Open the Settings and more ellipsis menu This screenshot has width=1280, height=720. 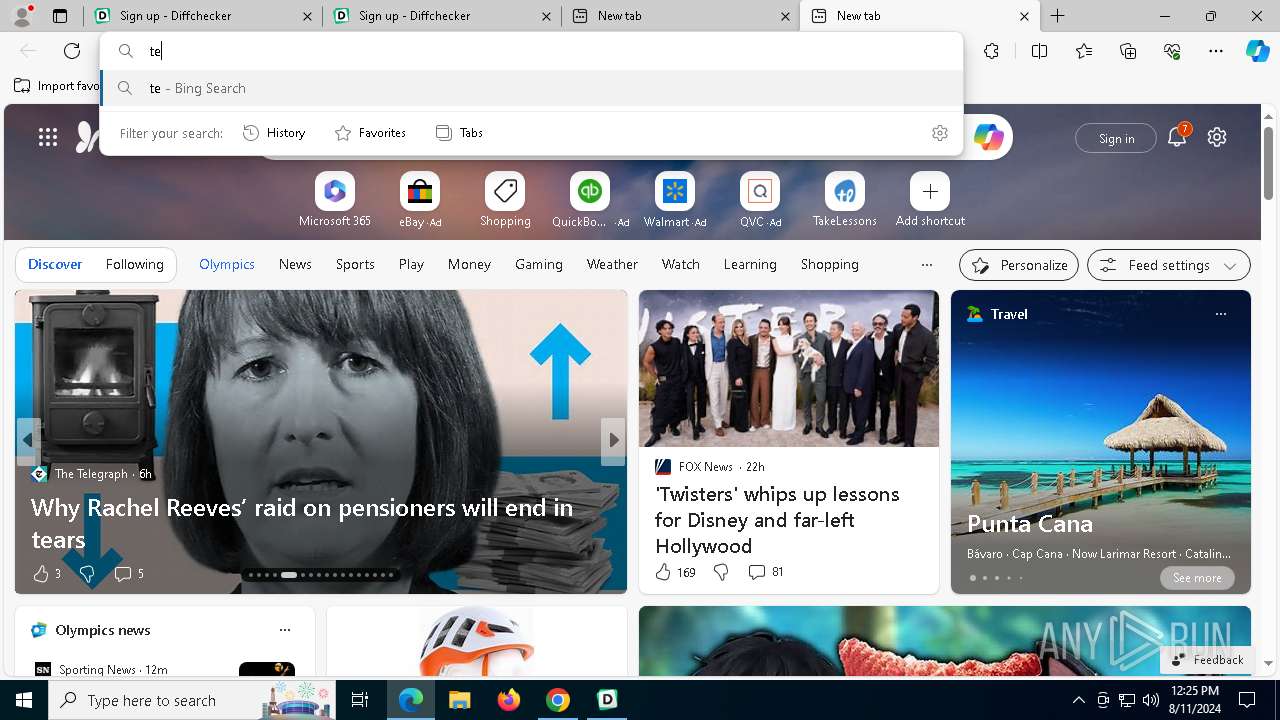(1216, 51)
